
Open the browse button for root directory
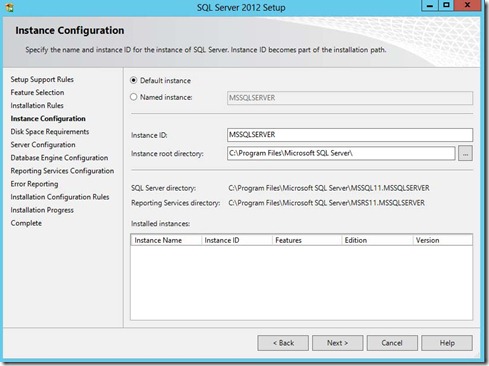coord(465,154)
